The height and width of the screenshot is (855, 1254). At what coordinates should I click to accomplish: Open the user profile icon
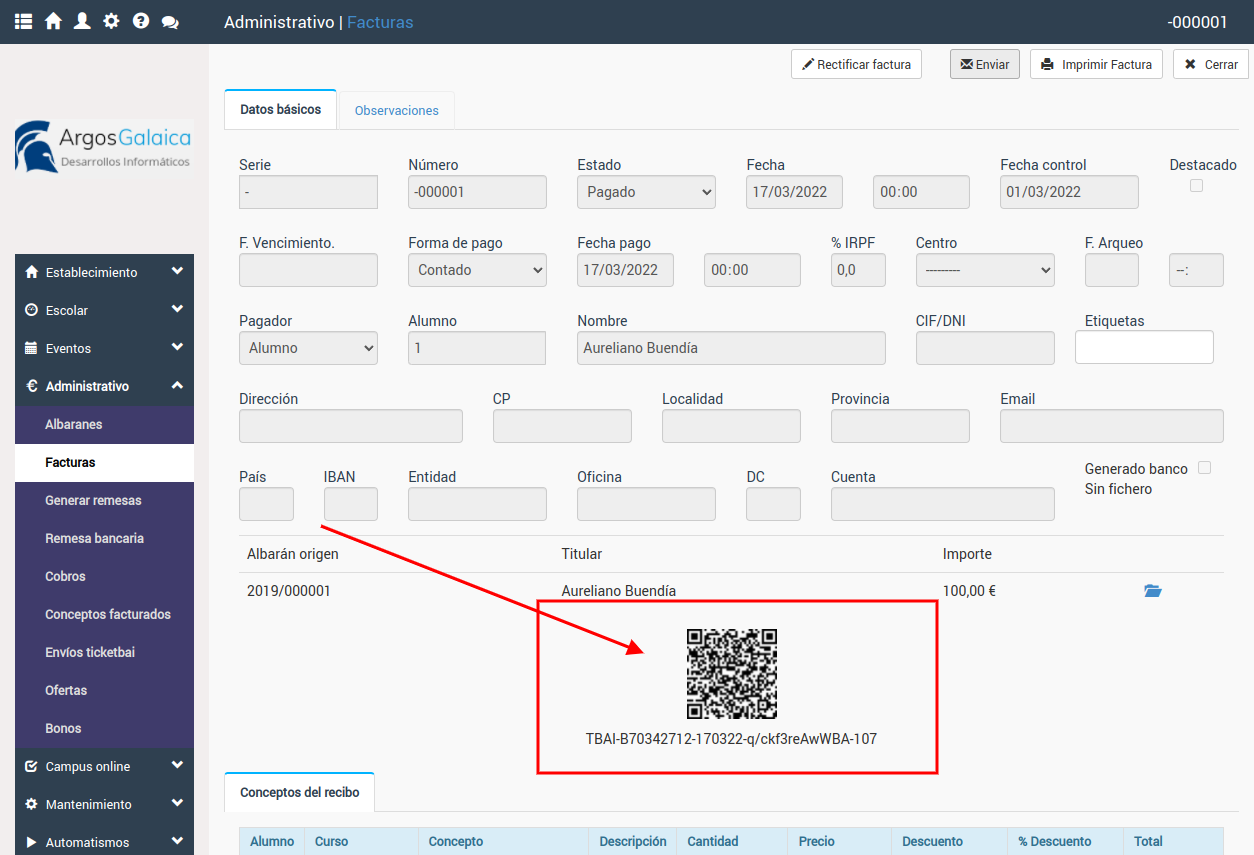(x=82, y=21)
